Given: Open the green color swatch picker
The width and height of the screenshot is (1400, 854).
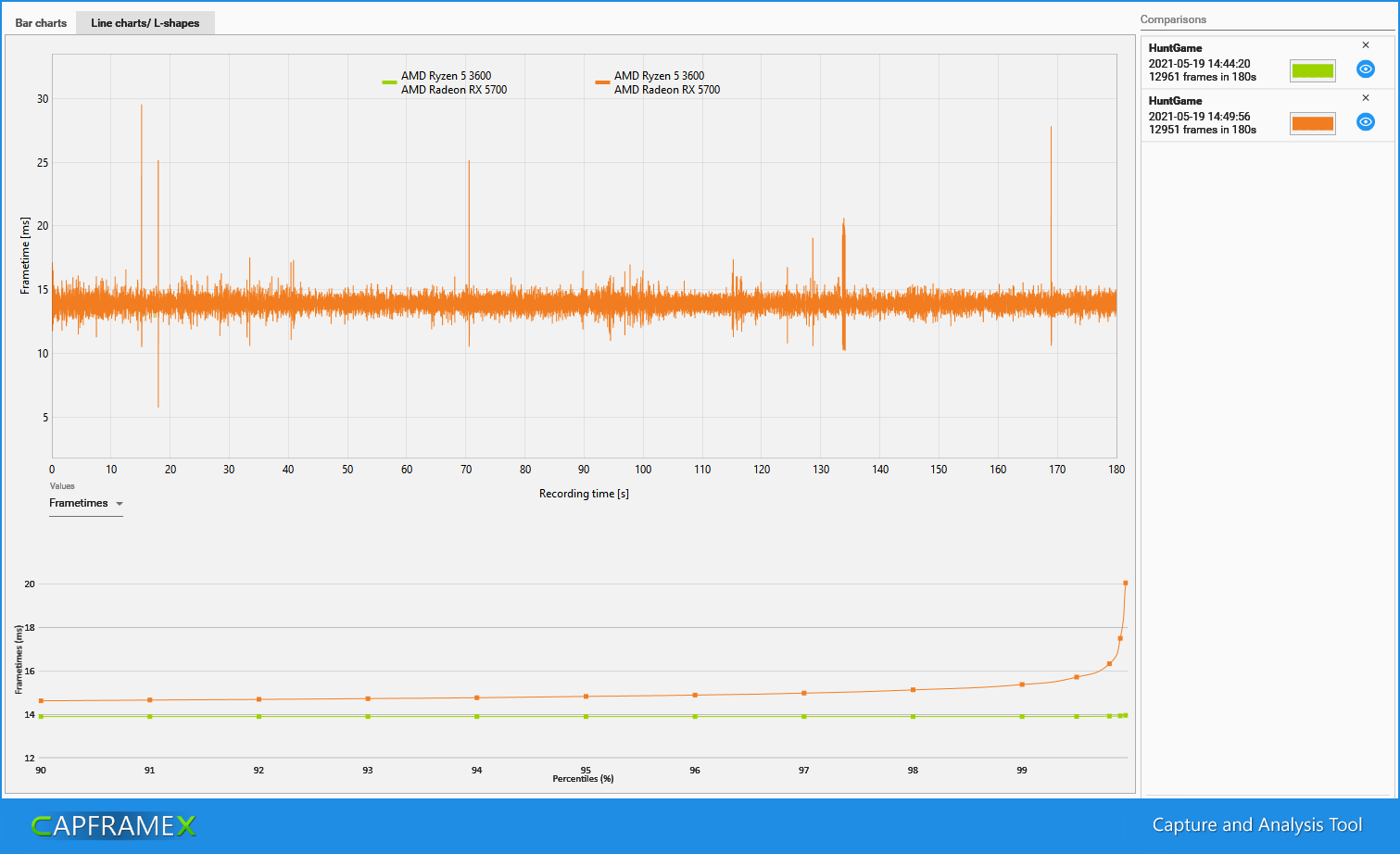Looking at the screenshot, I should point(1313,70).
